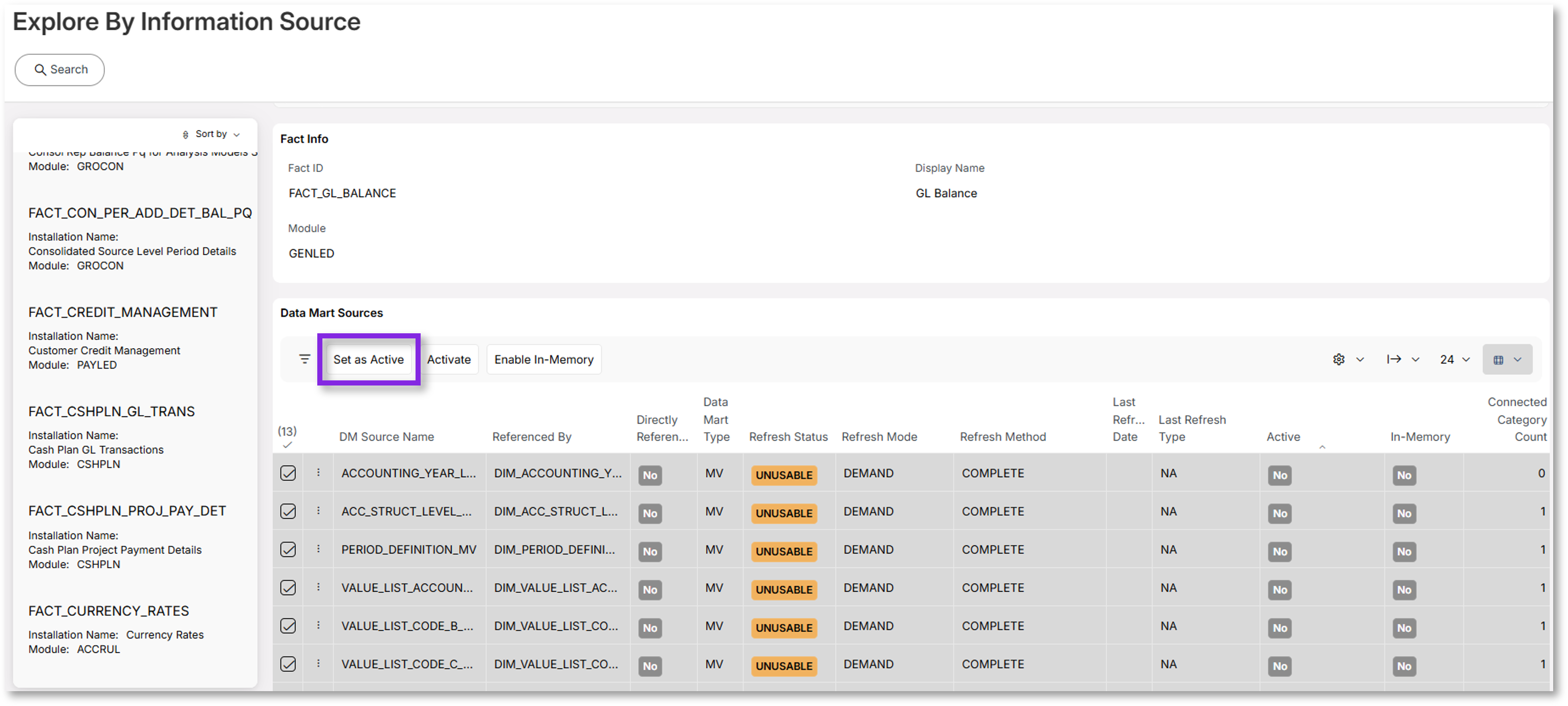
Task: Expand the view layout chevron
Action: 1518,359
